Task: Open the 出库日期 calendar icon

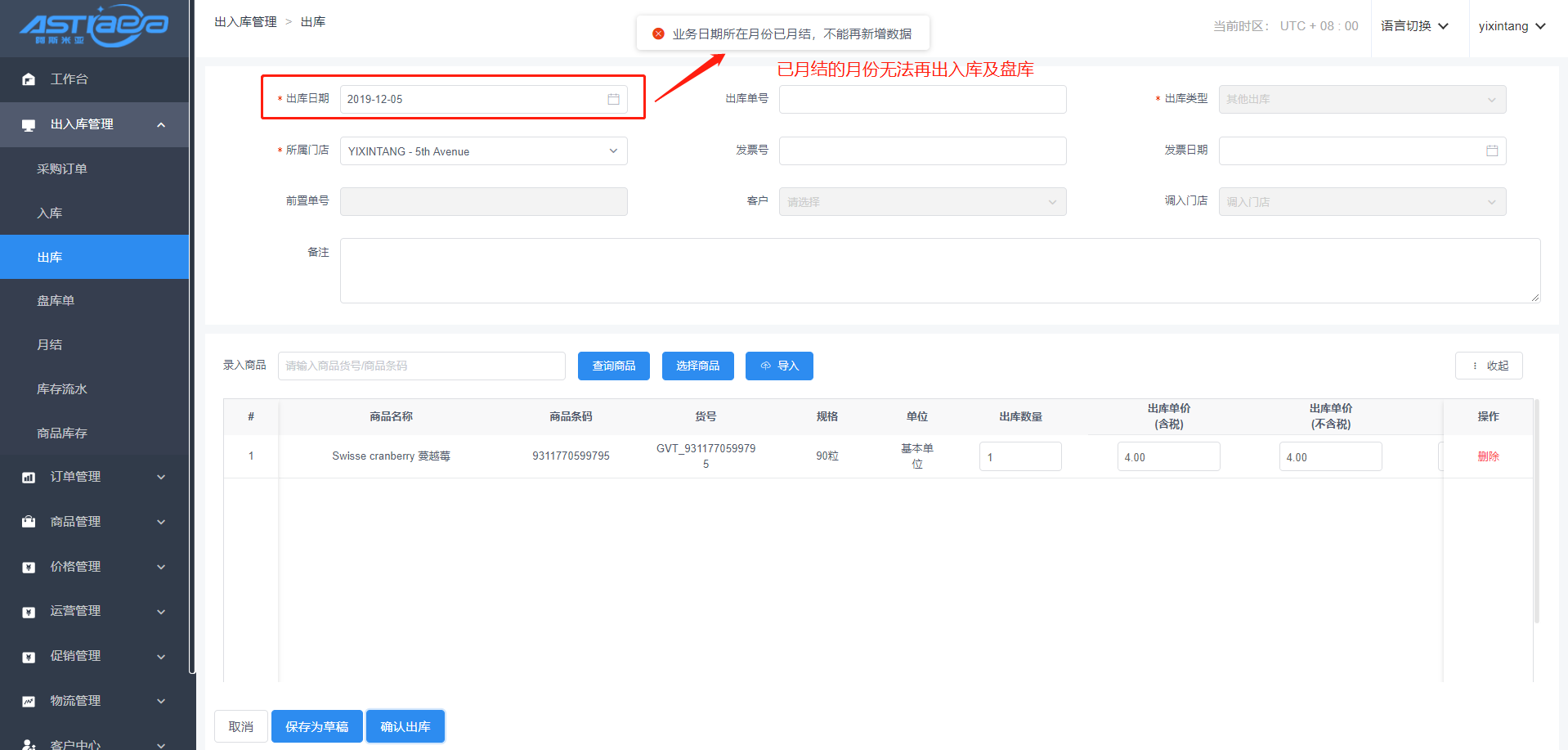Action: [x=613, y=99]
